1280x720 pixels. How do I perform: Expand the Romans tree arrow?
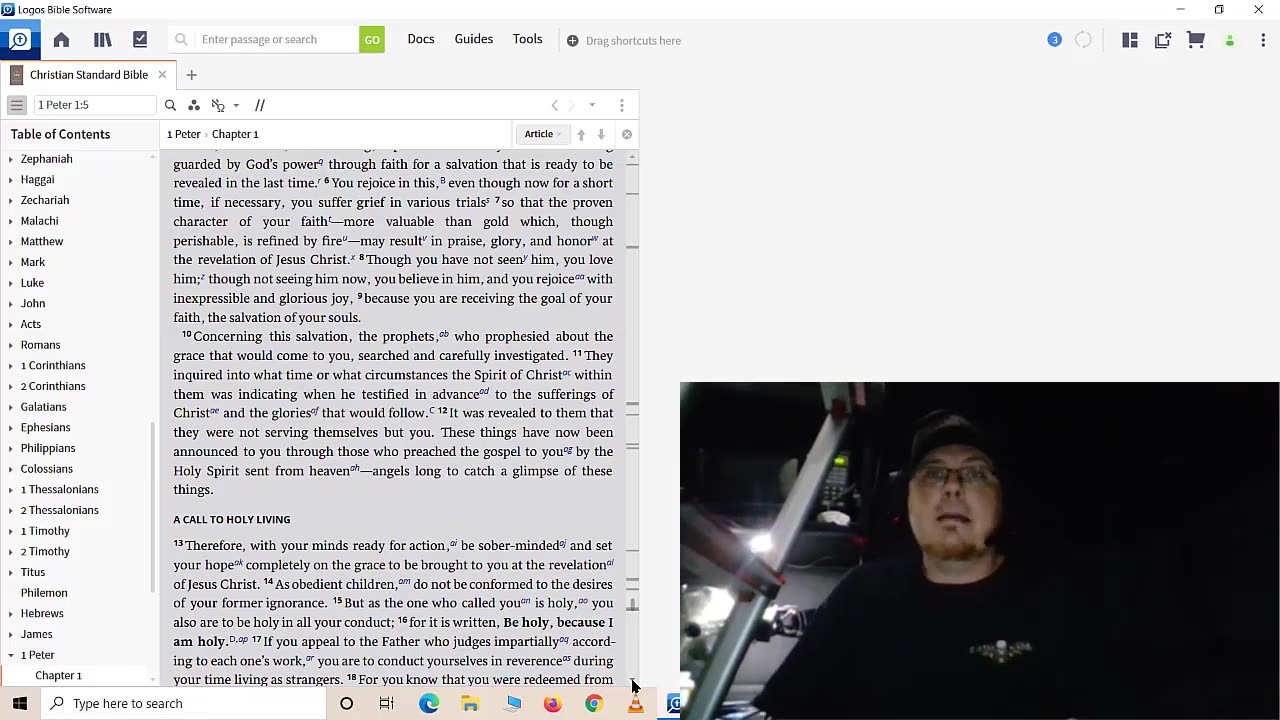tap(11, 345)
